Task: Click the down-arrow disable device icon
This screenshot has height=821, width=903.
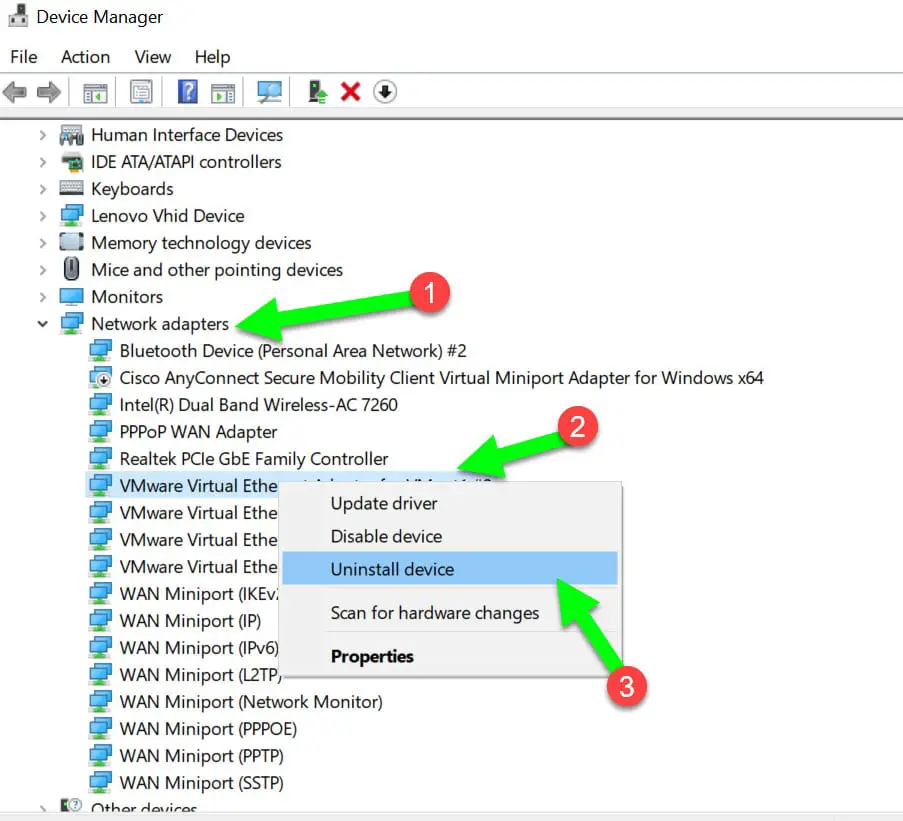Action: pyautogui.click(x=385, y=92)
